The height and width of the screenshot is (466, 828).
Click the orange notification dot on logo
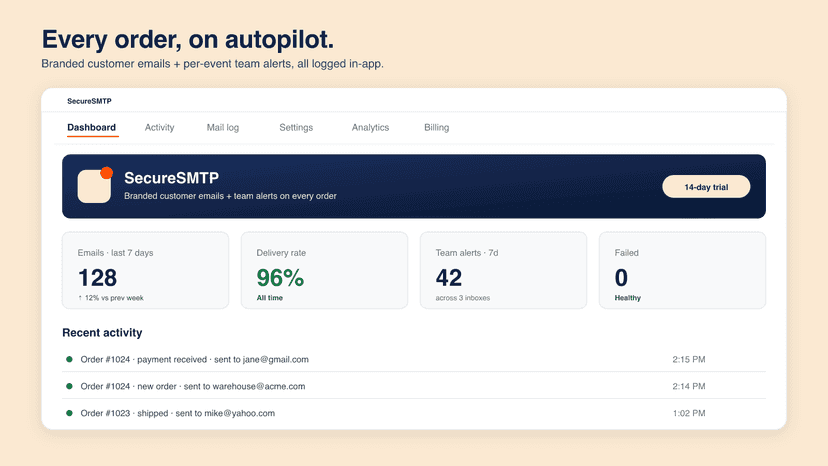(107, 173)
